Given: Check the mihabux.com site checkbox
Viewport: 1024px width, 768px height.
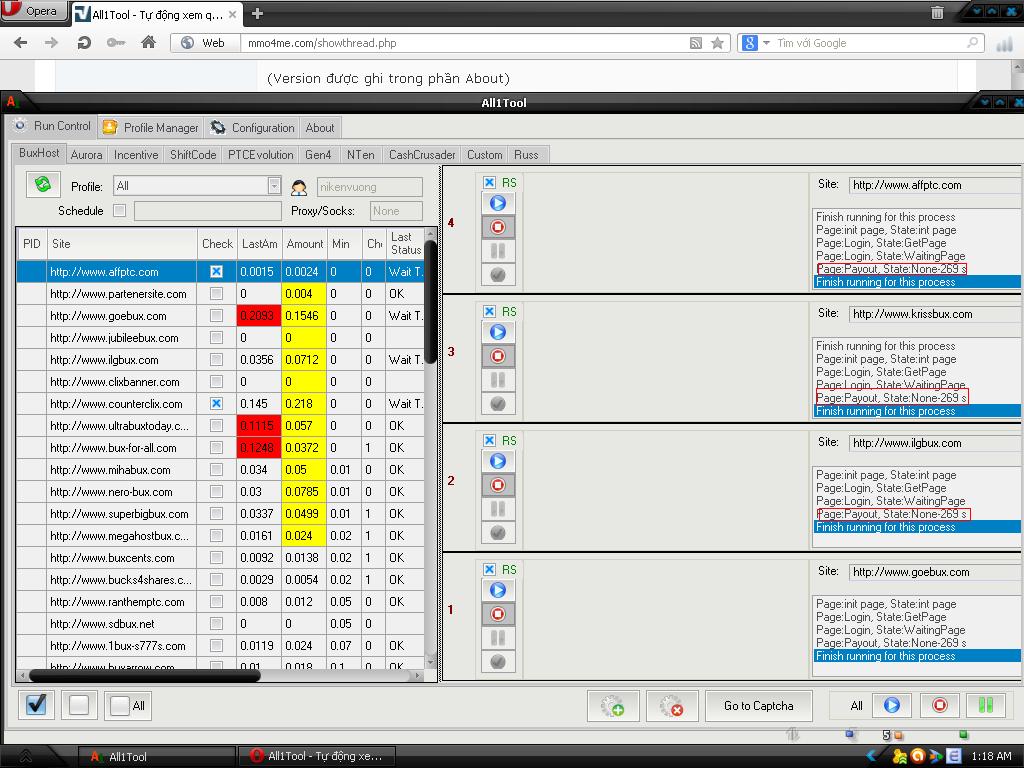Looking at the screenshot, I should pyautogui.click(x=216, y=470).
